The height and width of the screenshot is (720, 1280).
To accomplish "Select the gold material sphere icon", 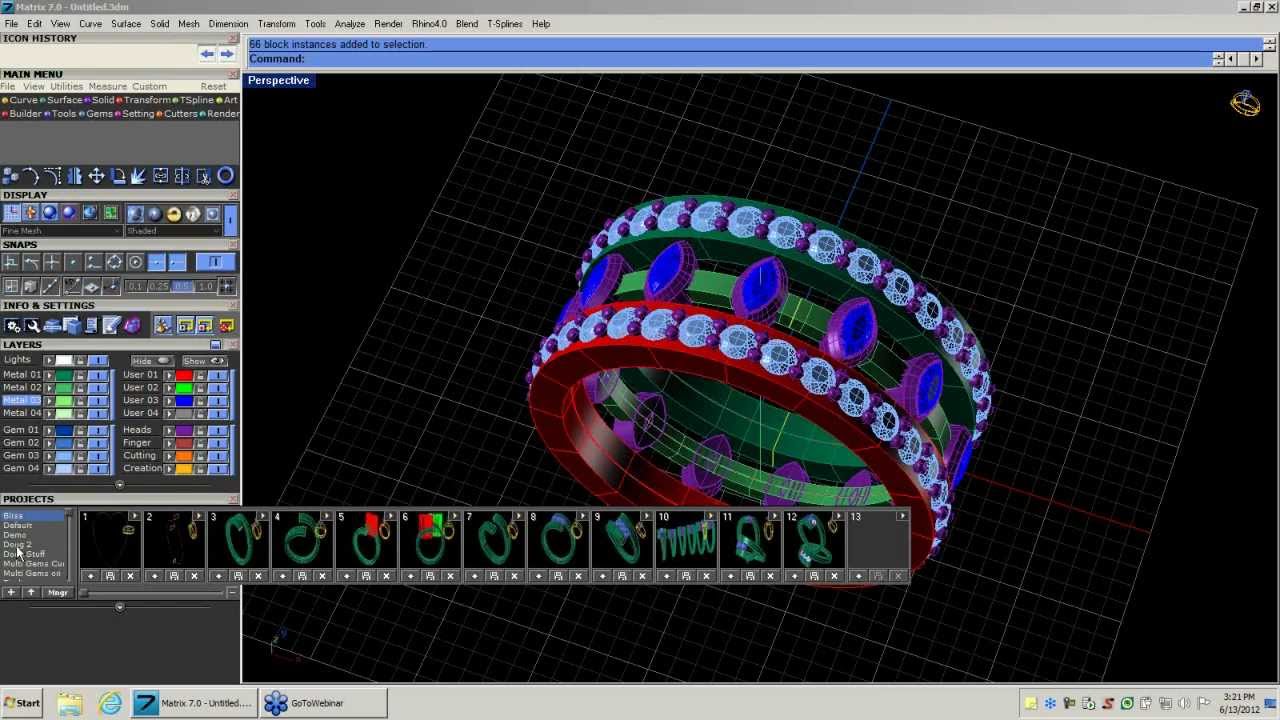I will pos(174,214).
